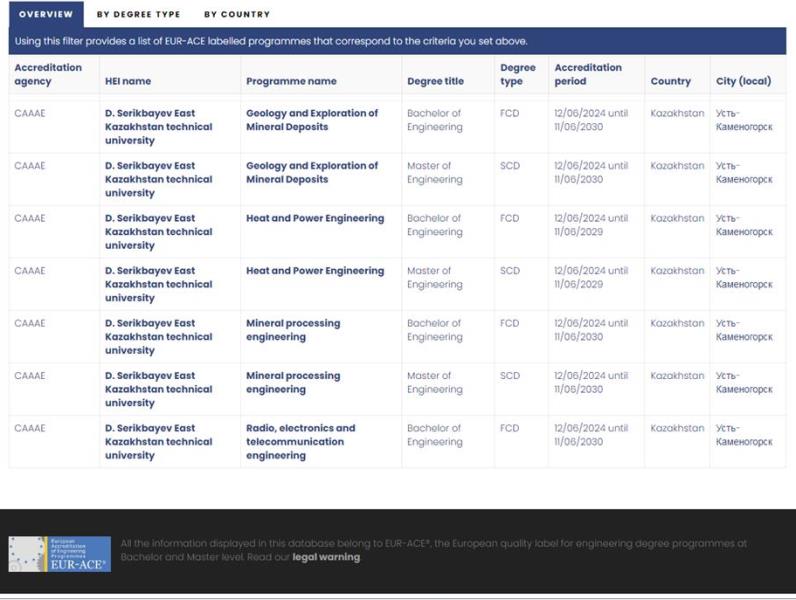Image resolution: width=796 pixels, height=600 pixels.
Task: Open HEI name in Master Mineral processing row
Action: point(158,389)
